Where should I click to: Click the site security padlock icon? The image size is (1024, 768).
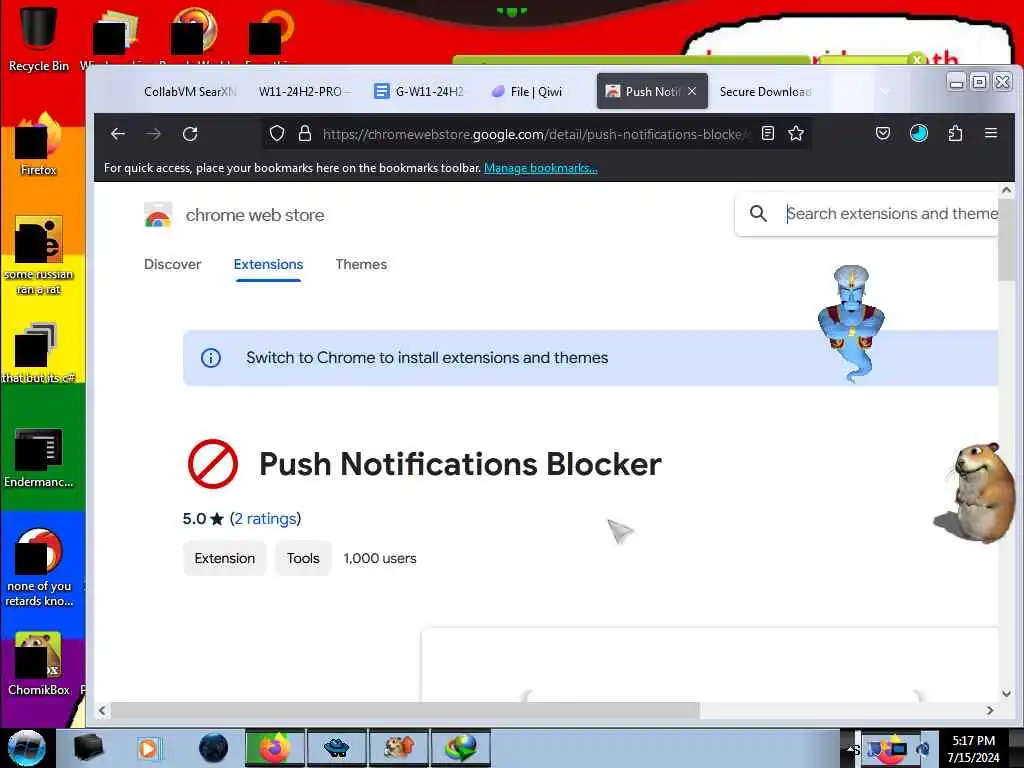click(304, 134)
